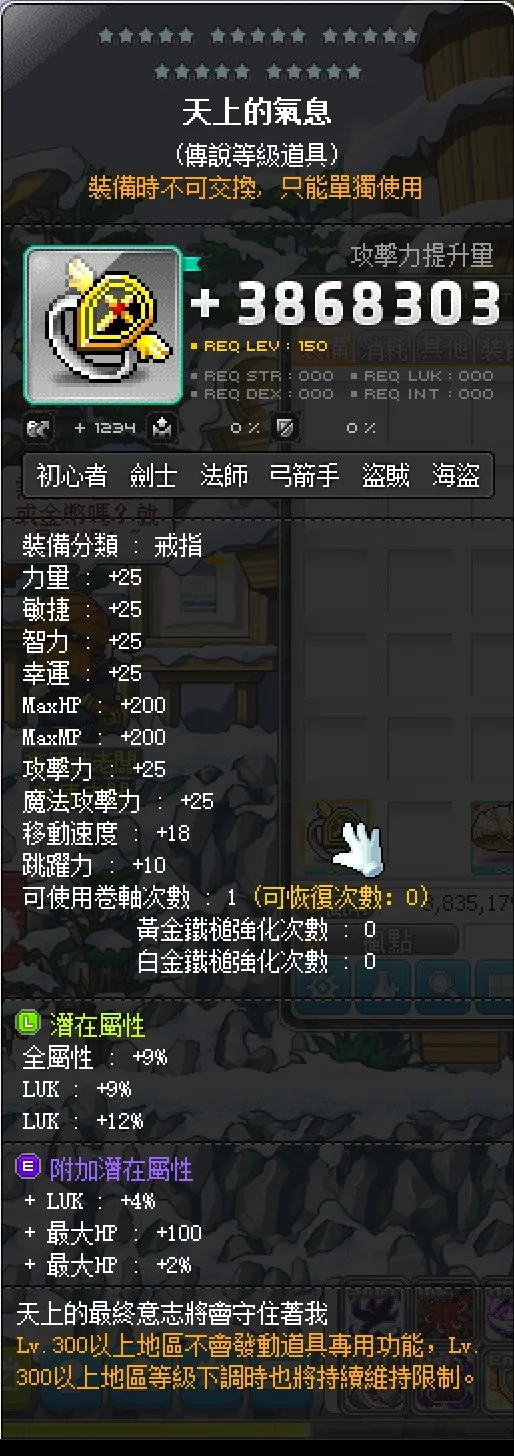Click the shield defense-ignore icon
This screenshot has height=1456, width=514.
coord(287,429)
